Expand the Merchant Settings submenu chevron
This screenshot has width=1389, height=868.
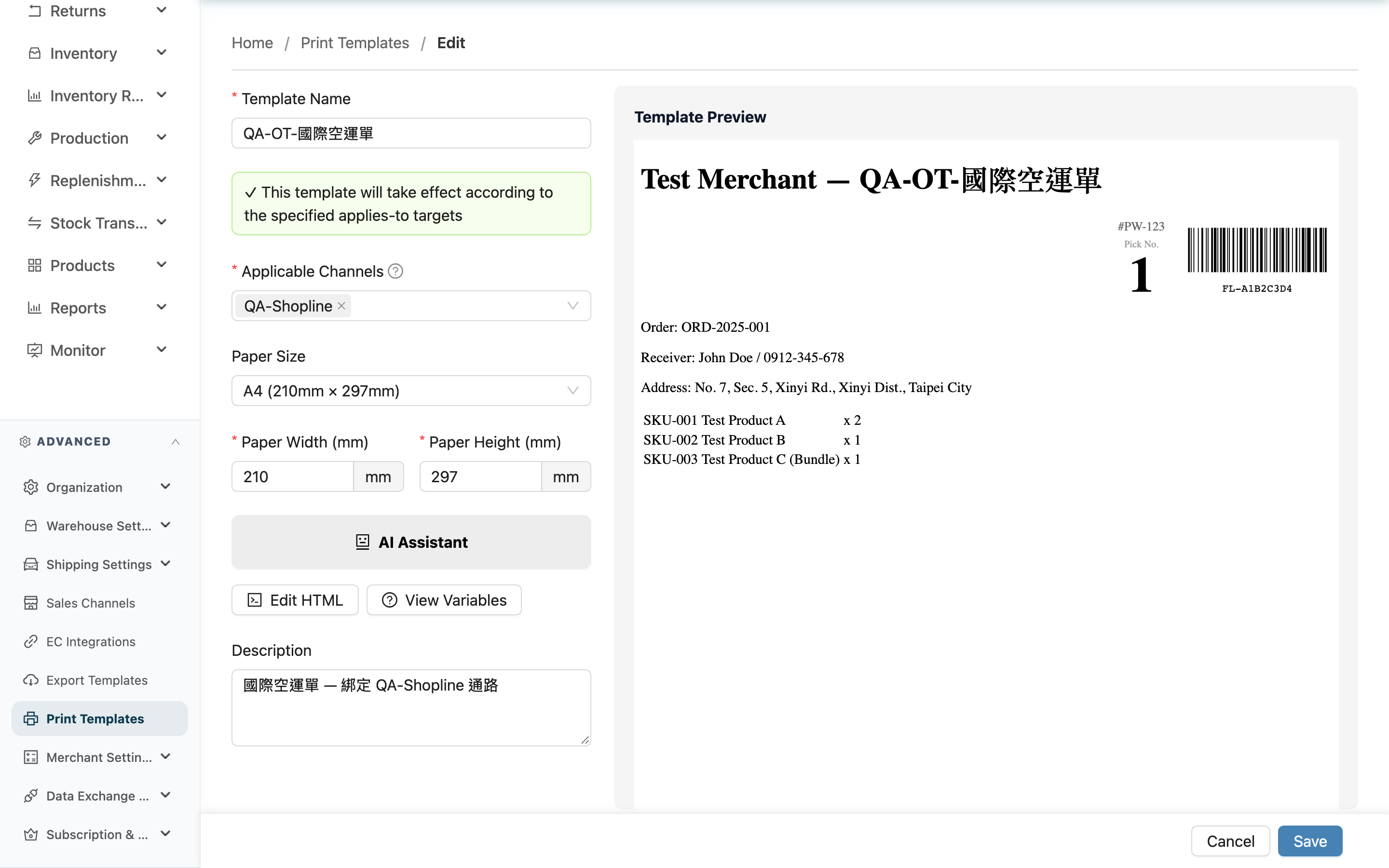click(x=166, y=757)
